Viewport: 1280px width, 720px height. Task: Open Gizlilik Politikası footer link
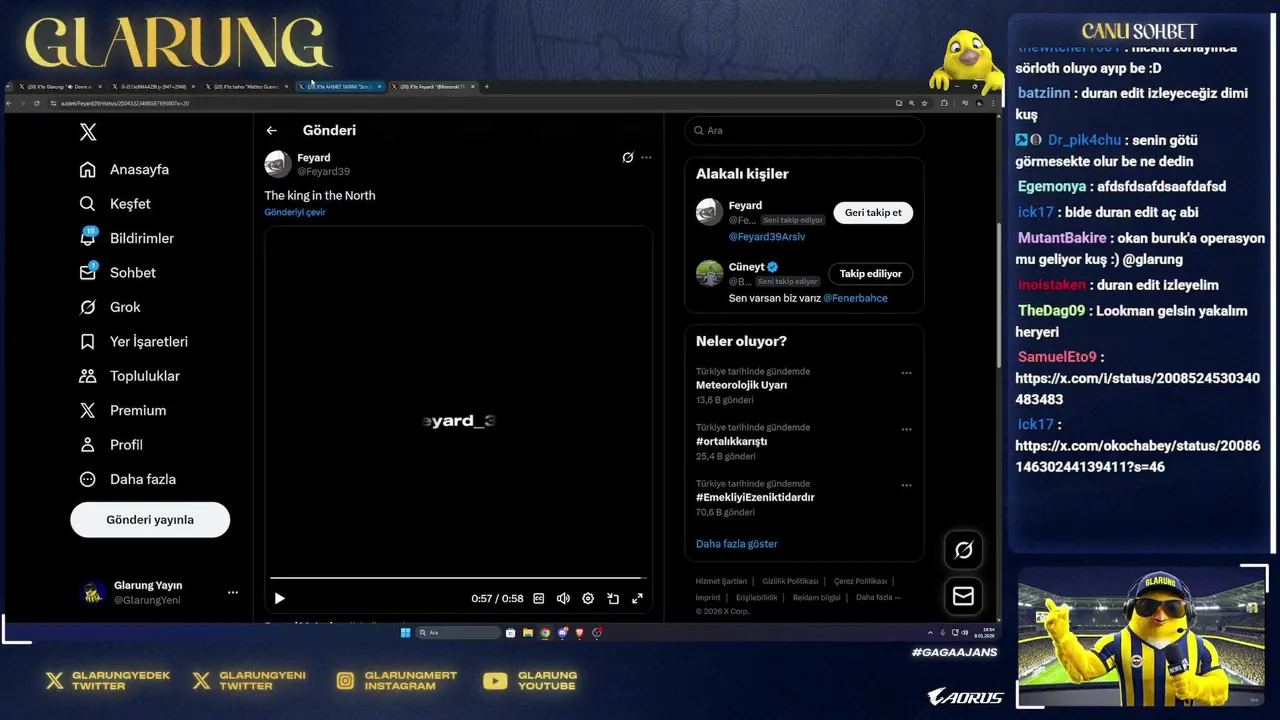pyautogui.click(x=790, y=581)
